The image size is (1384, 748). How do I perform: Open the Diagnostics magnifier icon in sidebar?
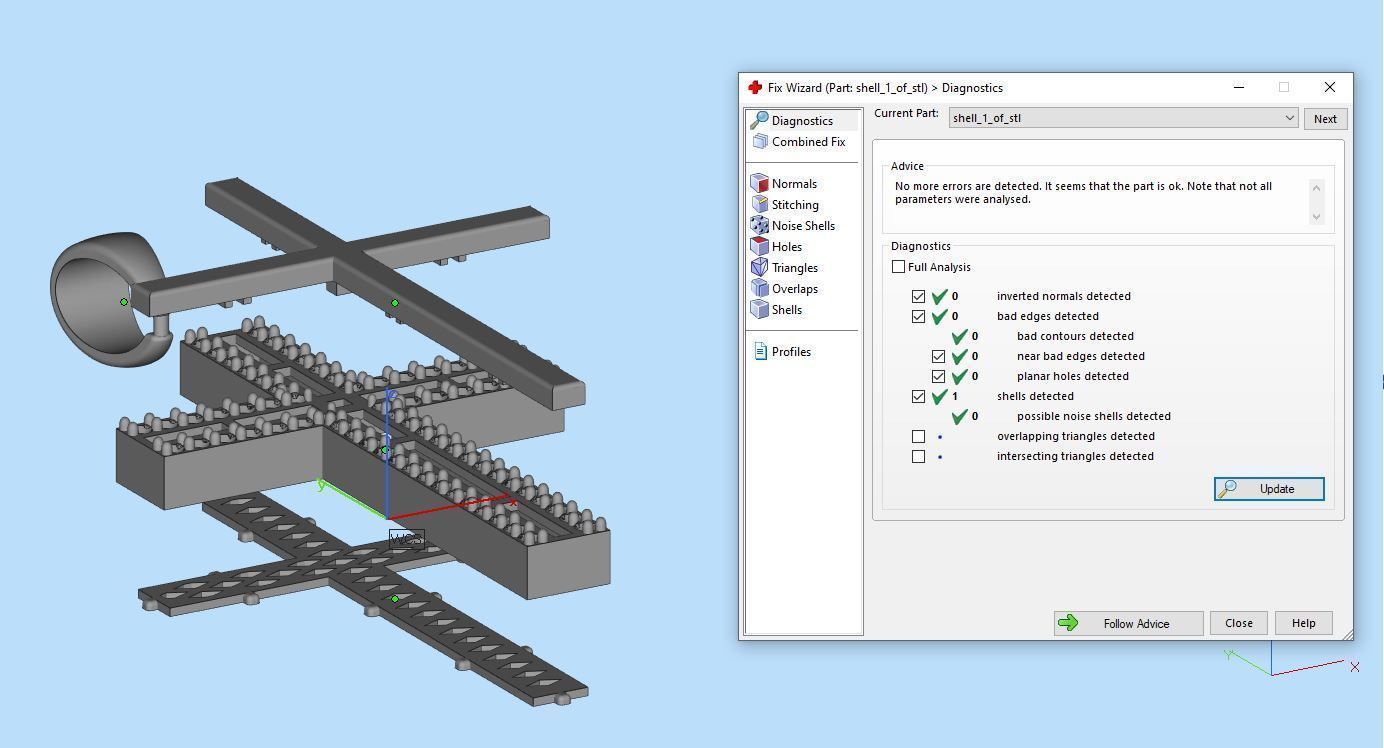point(759,120)
